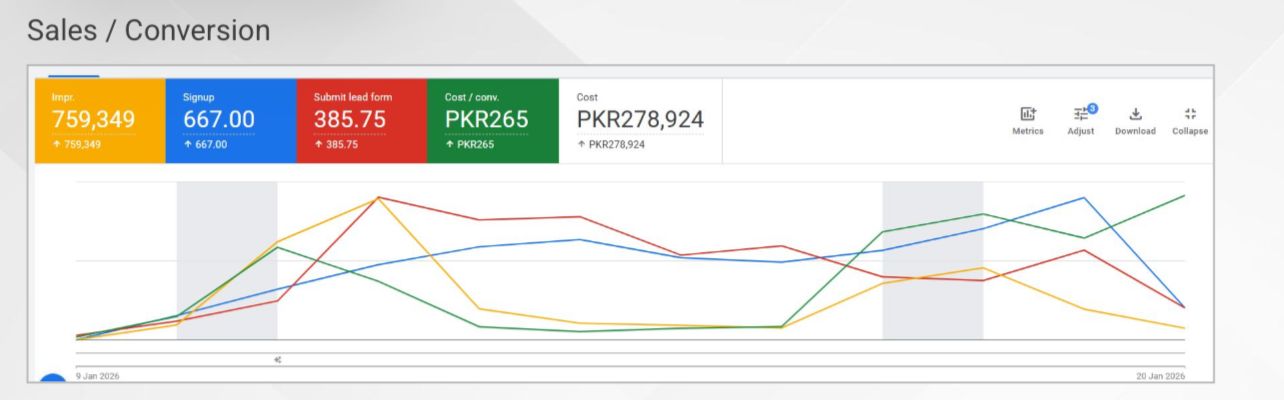1284x400 pixels.
Task: Toggle the red Submit lead form card
Action: (x=361, y=120)
